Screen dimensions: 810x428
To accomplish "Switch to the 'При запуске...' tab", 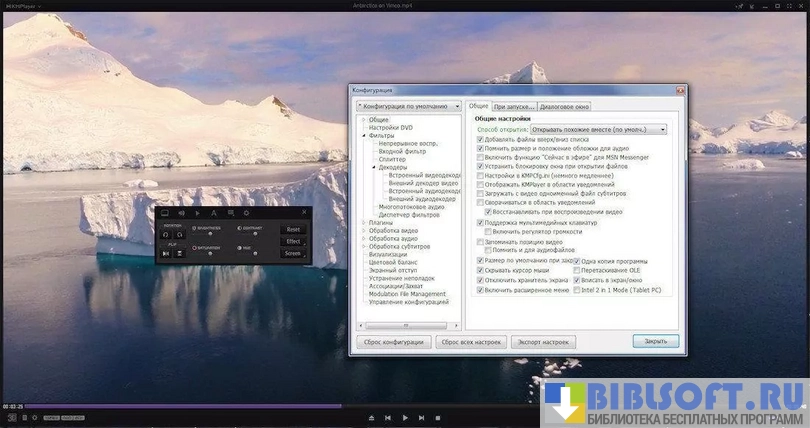I will click(514, 106).
